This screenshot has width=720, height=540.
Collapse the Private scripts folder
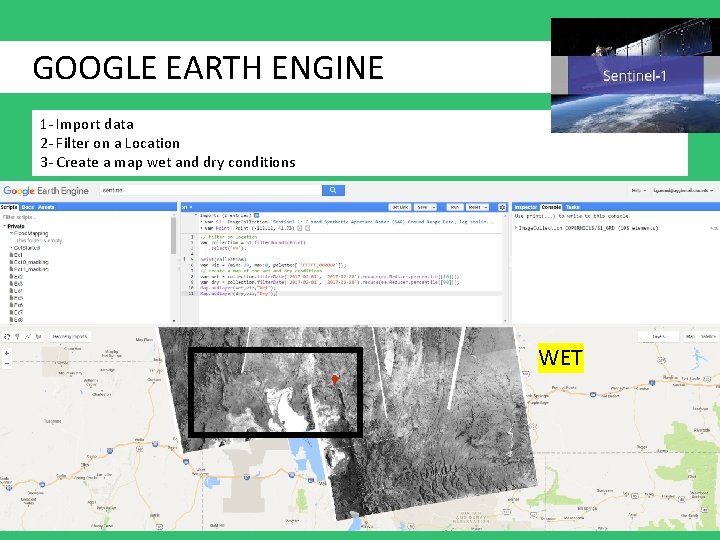5,226
